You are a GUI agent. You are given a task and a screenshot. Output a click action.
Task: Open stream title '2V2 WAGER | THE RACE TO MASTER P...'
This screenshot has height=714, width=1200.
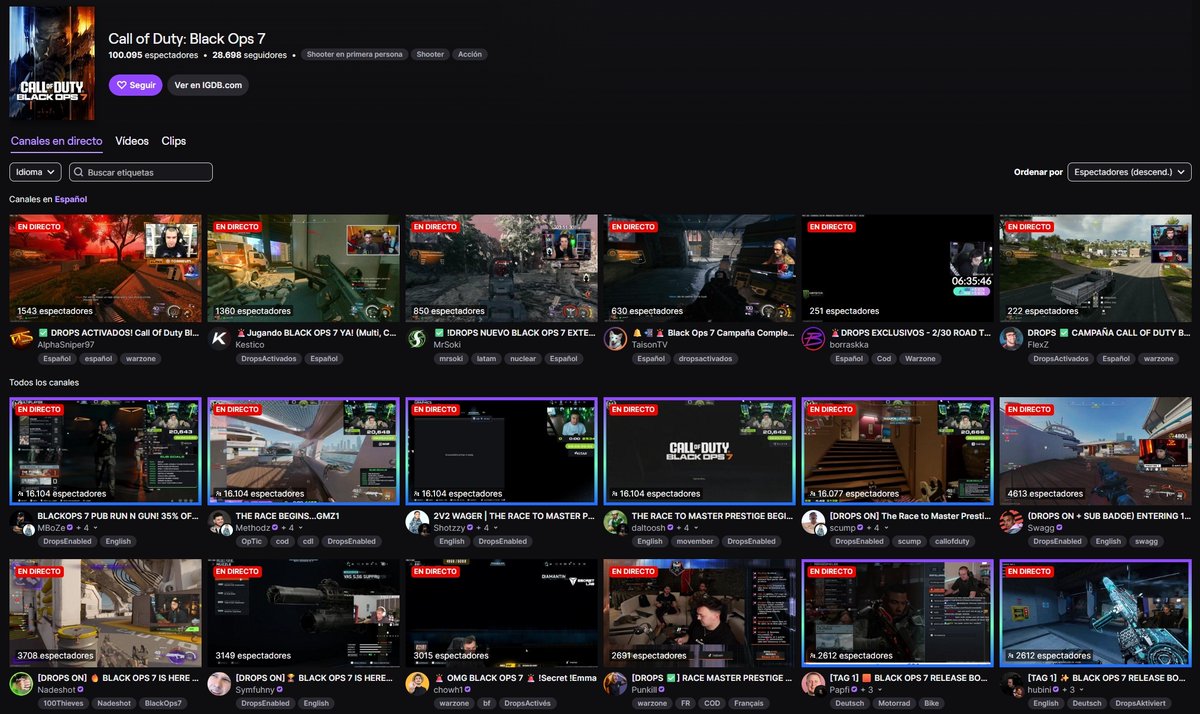tap(515, 516)
